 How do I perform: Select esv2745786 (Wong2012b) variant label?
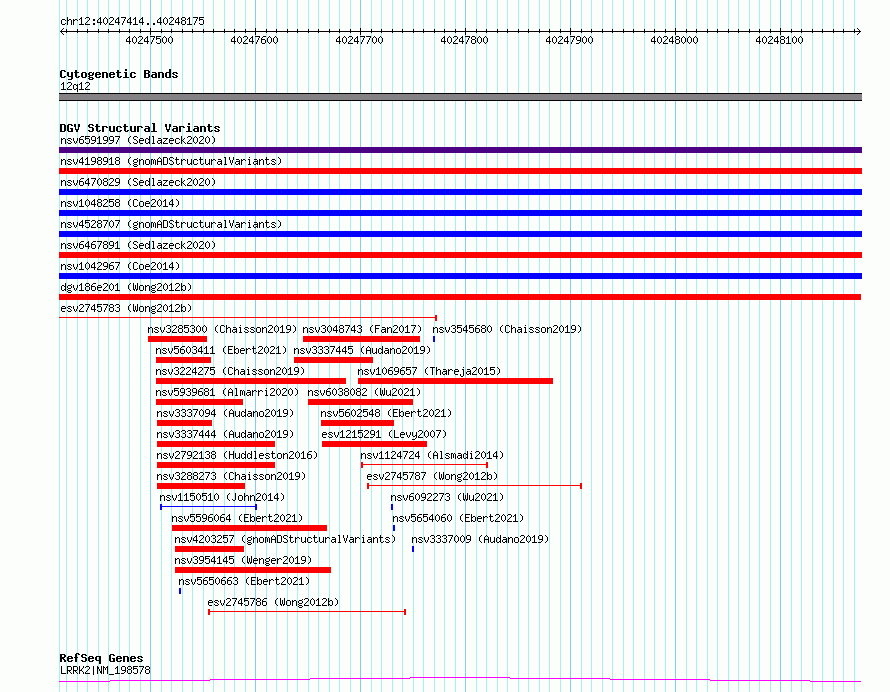[273, 602]
